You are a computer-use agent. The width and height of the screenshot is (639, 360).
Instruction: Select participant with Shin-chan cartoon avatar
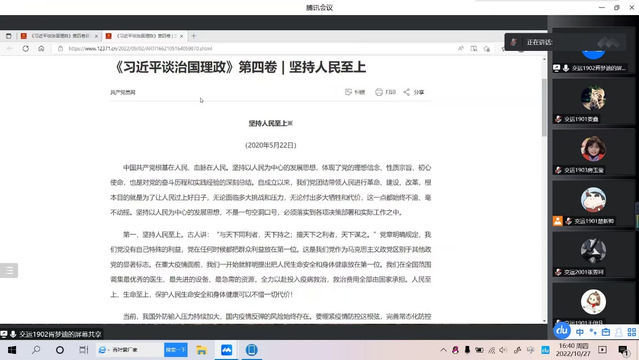click(593, 204)
